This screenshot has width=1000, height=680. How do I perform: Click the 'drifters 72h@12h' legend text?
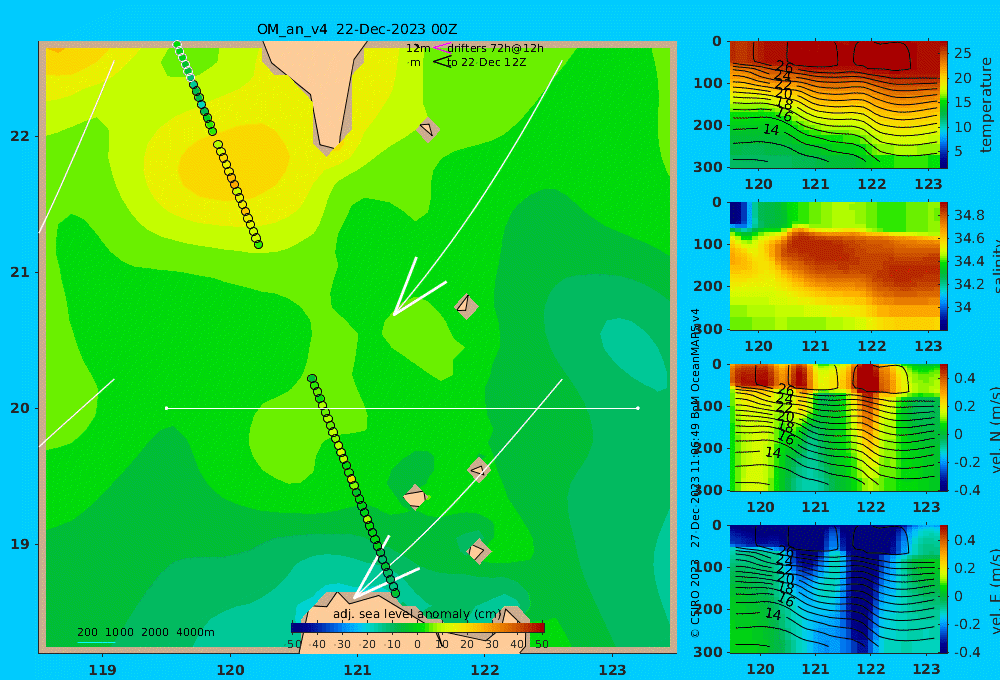[496, 48]
